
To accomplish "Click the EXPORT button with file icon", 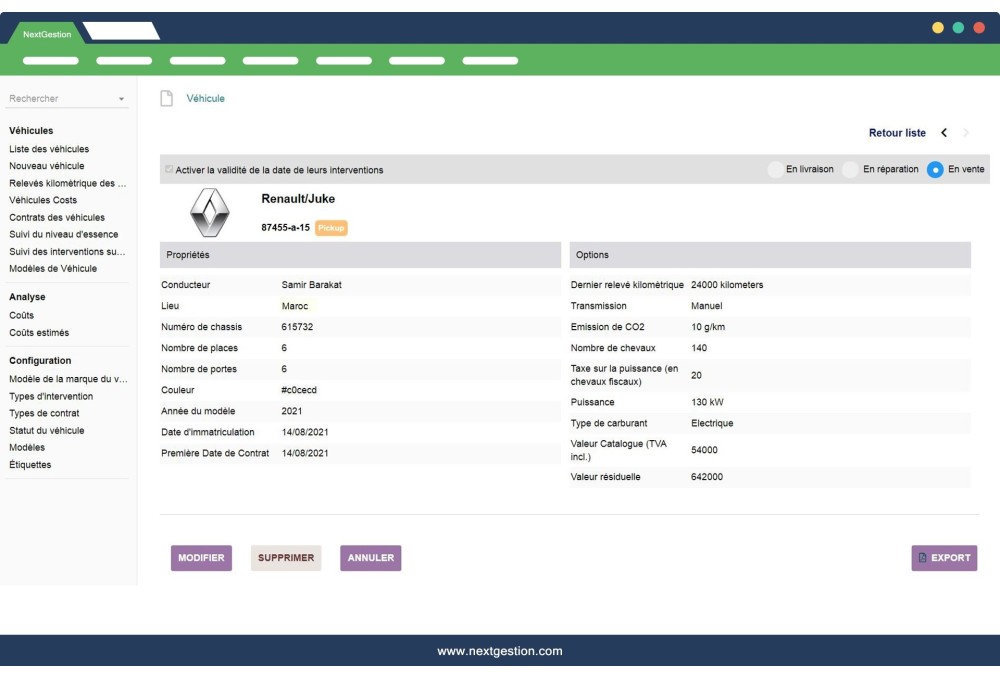I will [944, 558].
